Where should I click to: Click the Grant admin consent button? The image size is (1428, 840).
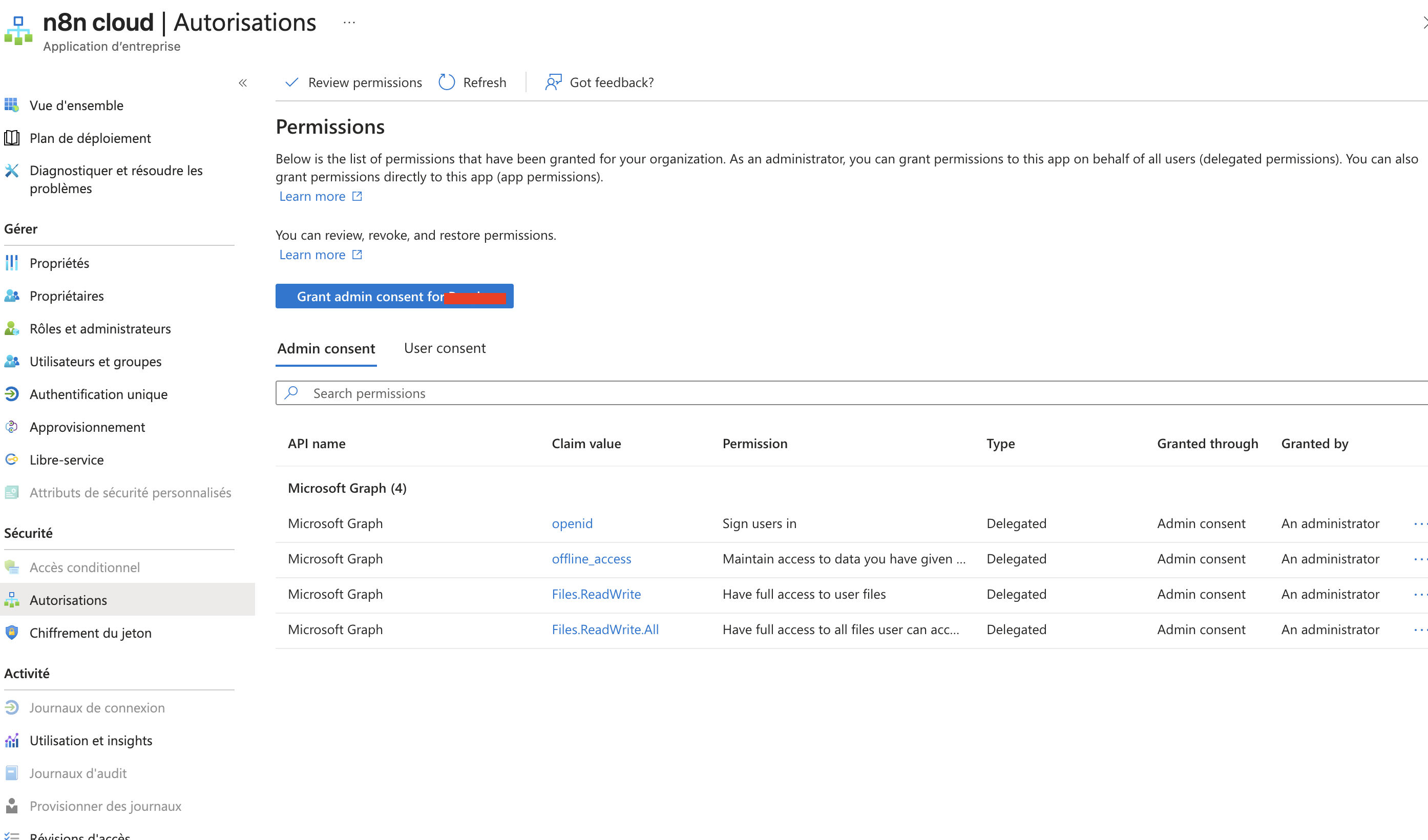click(394, 297)
